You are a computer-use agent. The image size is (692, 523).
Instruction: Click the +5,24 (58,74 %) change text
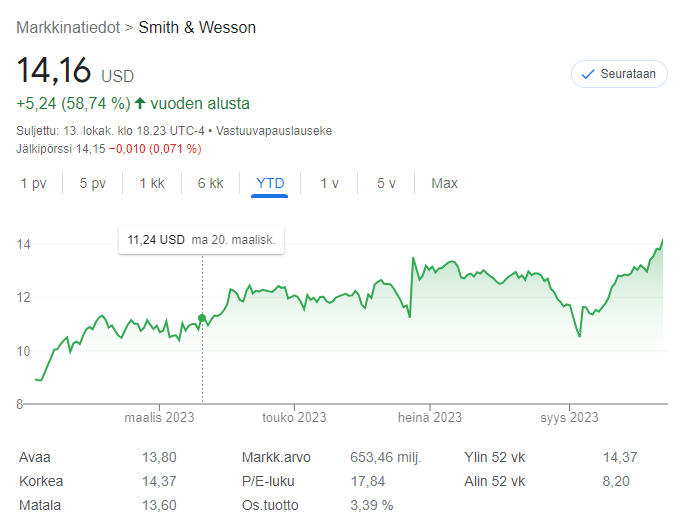click(x=73, y=104)
